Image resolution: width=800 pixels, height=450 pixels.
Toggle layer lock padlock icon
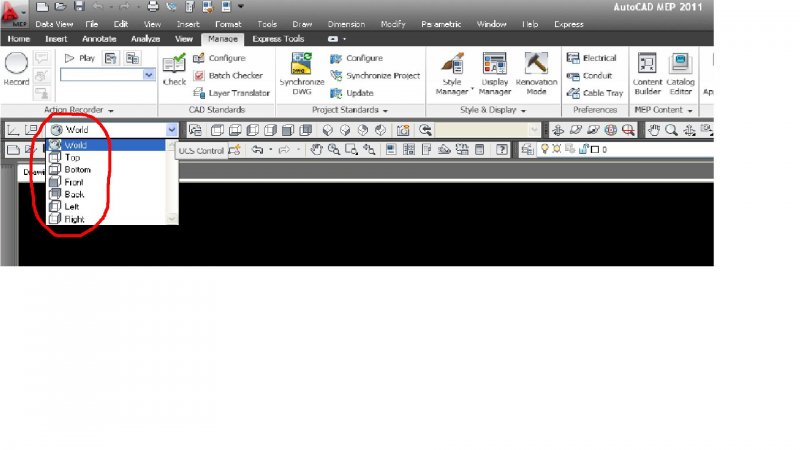pyautogui.click(x=583, y=149)
